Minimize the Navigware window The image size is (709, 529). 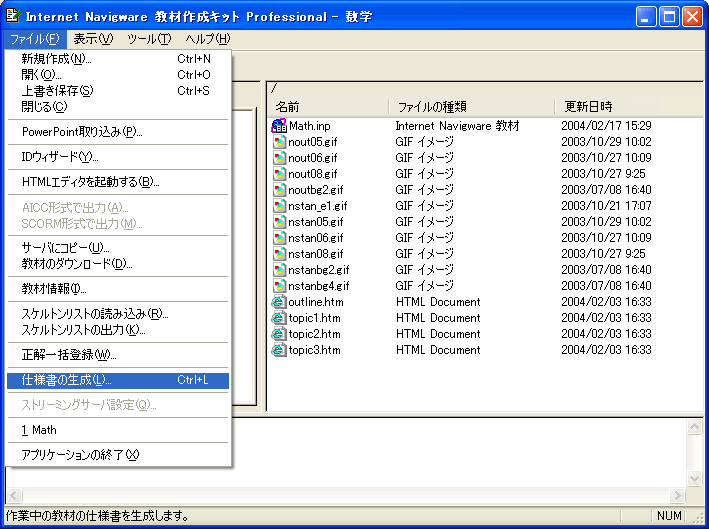tap(646, 17)
